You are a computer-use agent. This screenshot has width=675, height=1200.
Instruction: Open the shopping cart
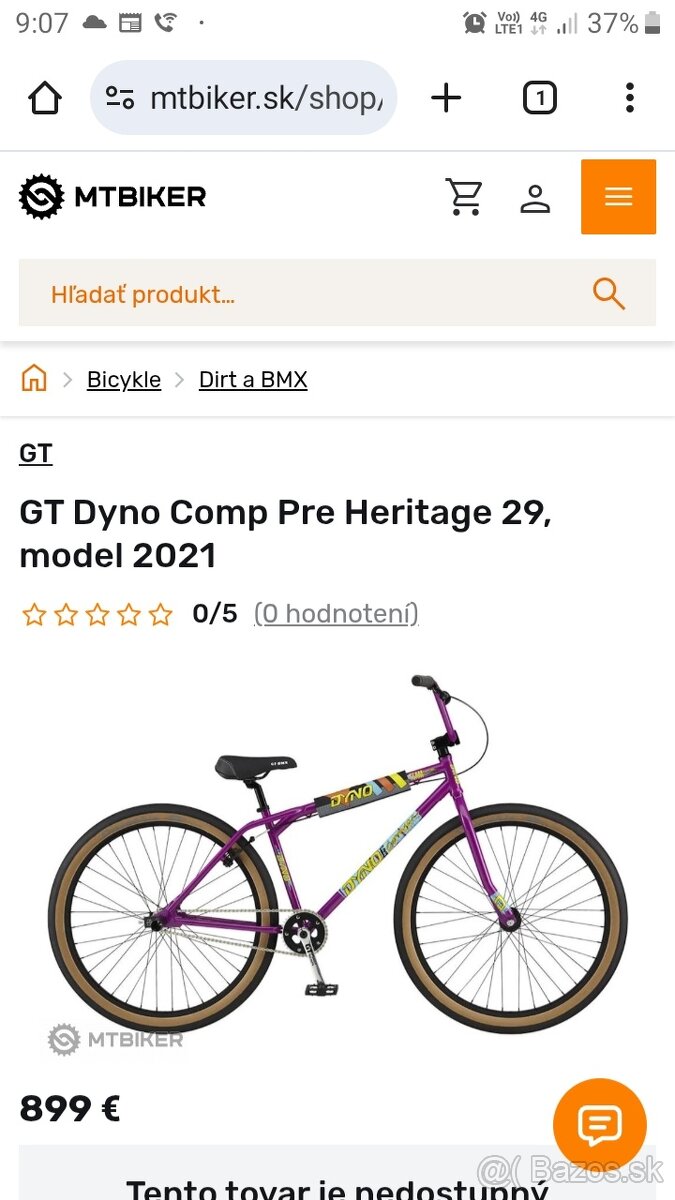tap(464, 197)
